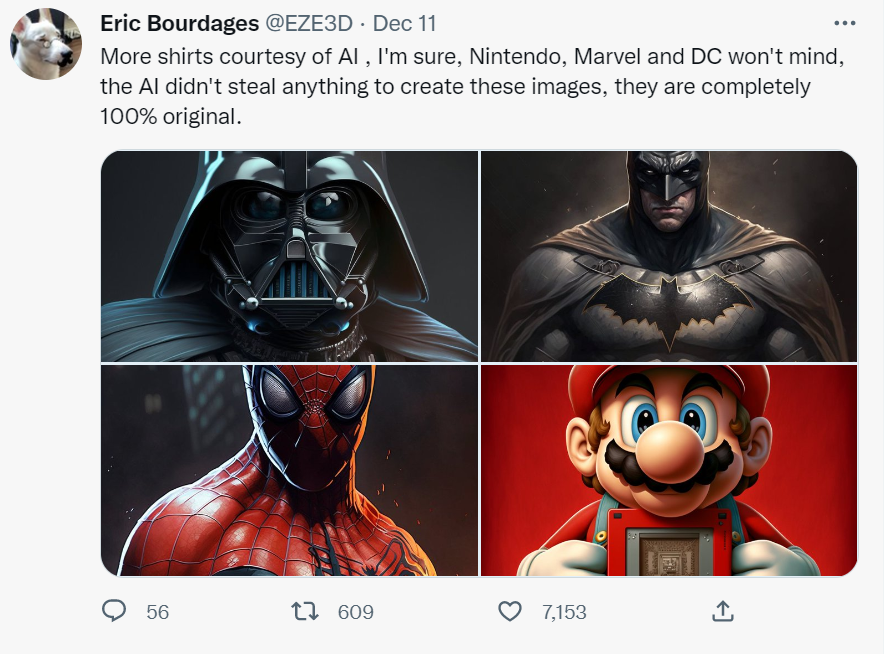890x654 pixels.
Task: Open the Spider-Man image
Action: click(x=289, y=470)
